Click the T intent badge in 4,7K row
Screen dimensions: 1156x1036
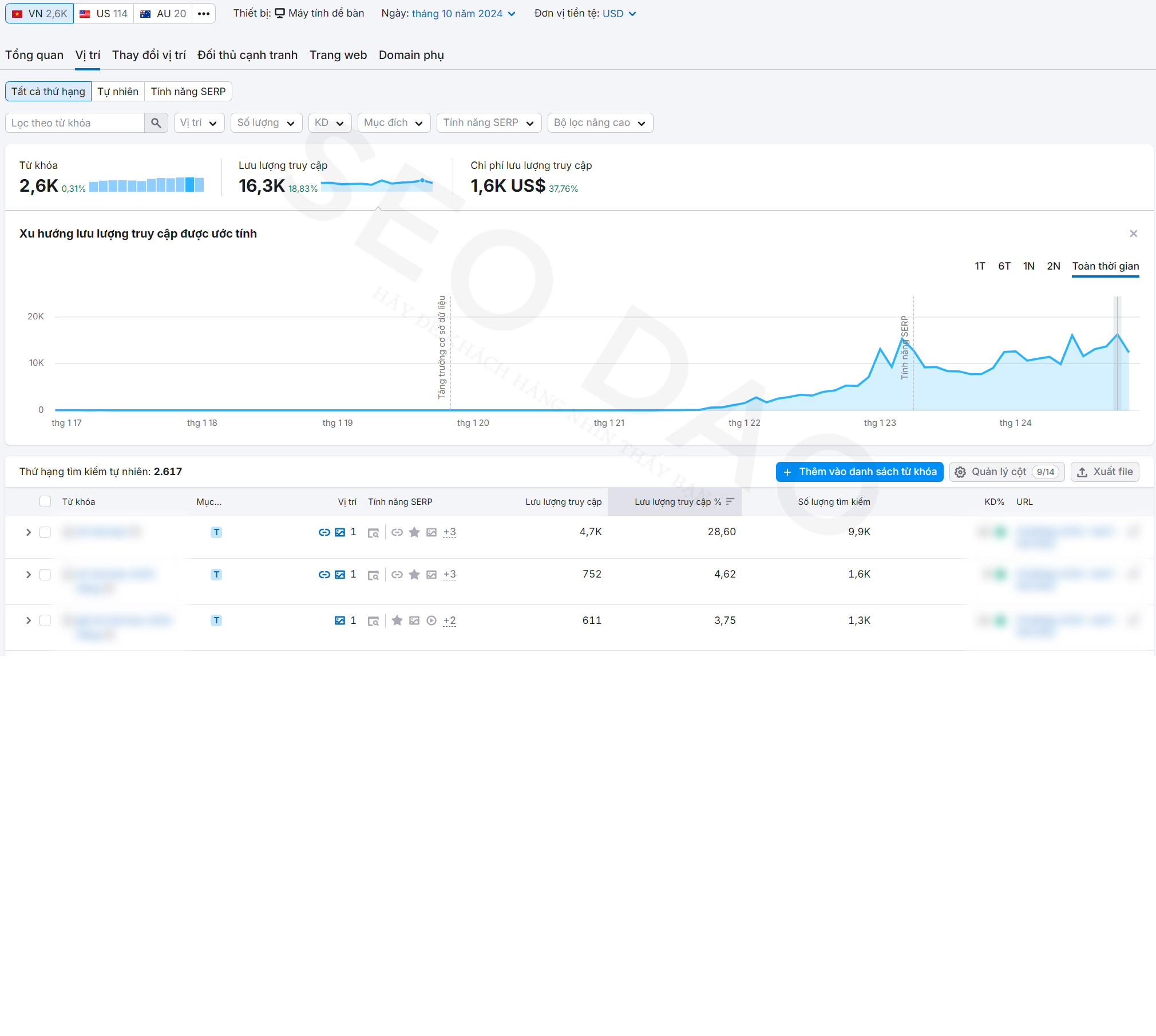coord(216,532)
